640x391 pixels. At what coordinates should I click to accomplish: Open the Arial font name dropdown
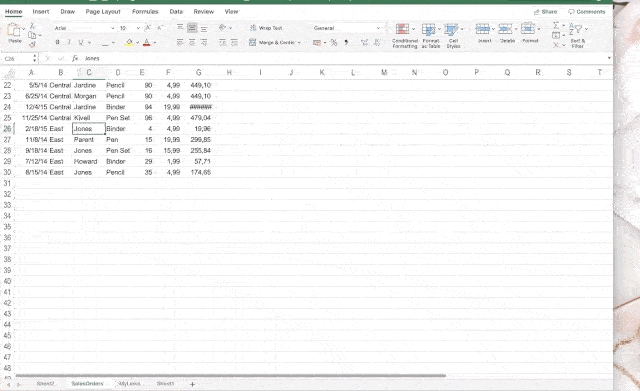(x=112, y=28)
